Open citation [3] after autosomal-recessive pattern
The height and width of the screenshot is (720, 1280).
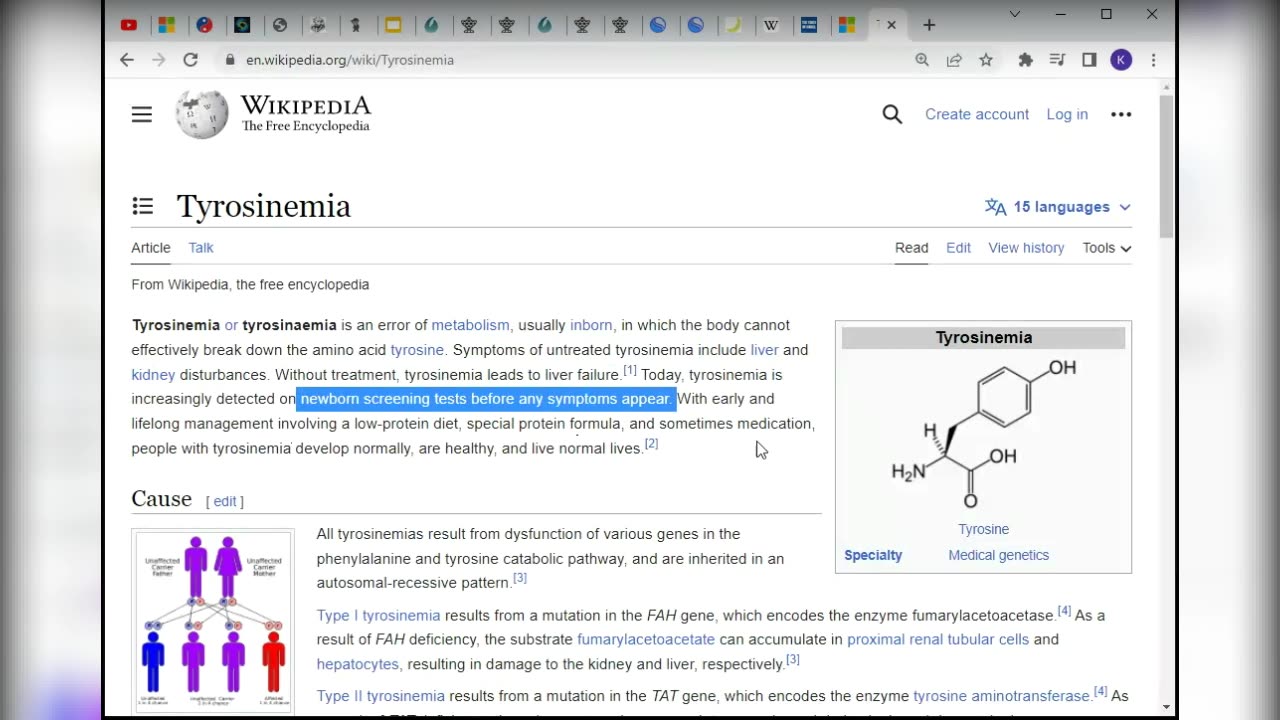pos(520,578)
